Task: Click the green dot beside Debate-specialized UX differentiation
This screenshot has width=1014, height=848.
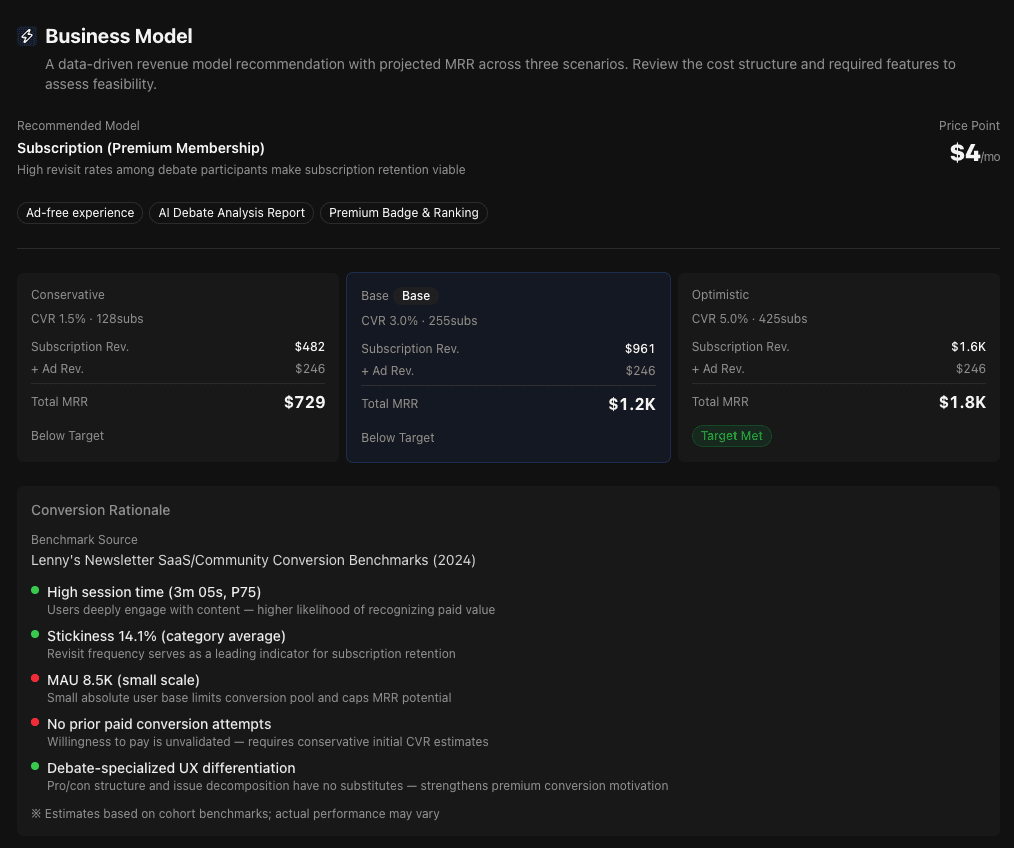Action: point(37,767)
